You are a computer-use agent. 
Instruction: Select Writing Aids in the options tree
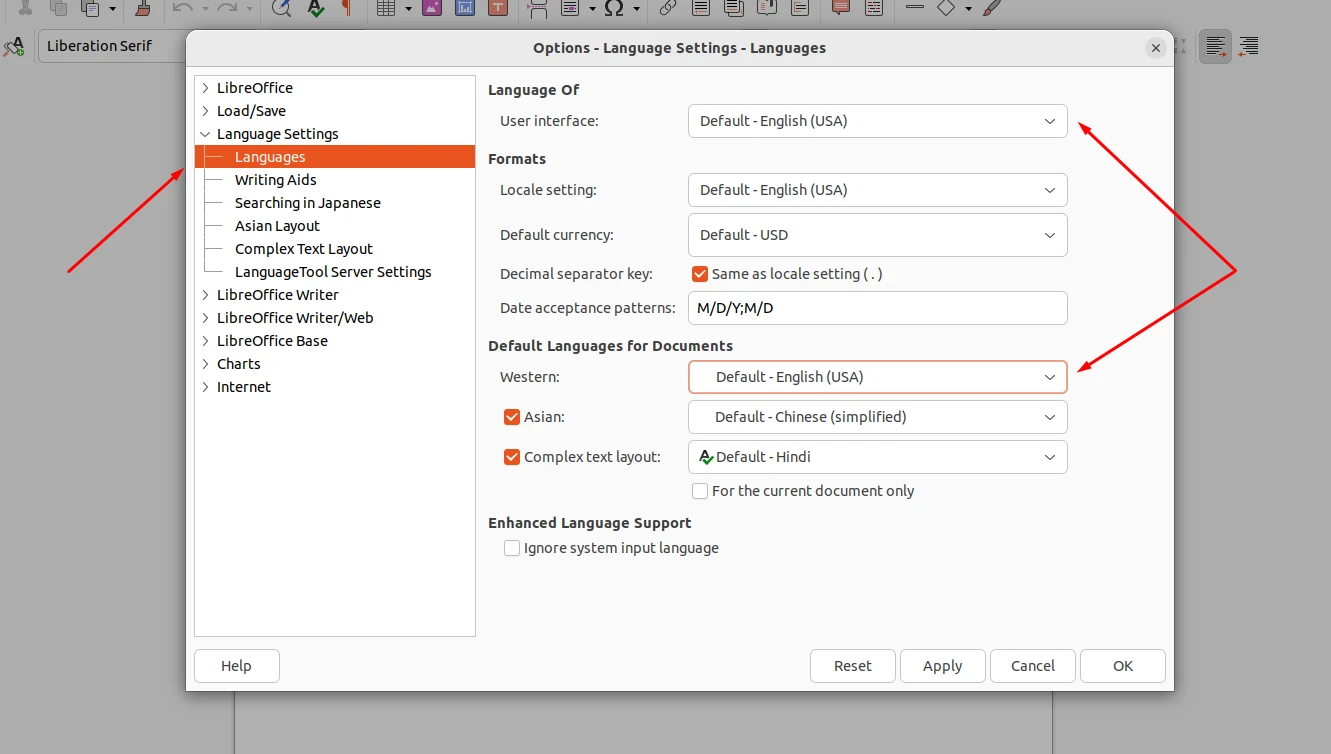point(275,180)
